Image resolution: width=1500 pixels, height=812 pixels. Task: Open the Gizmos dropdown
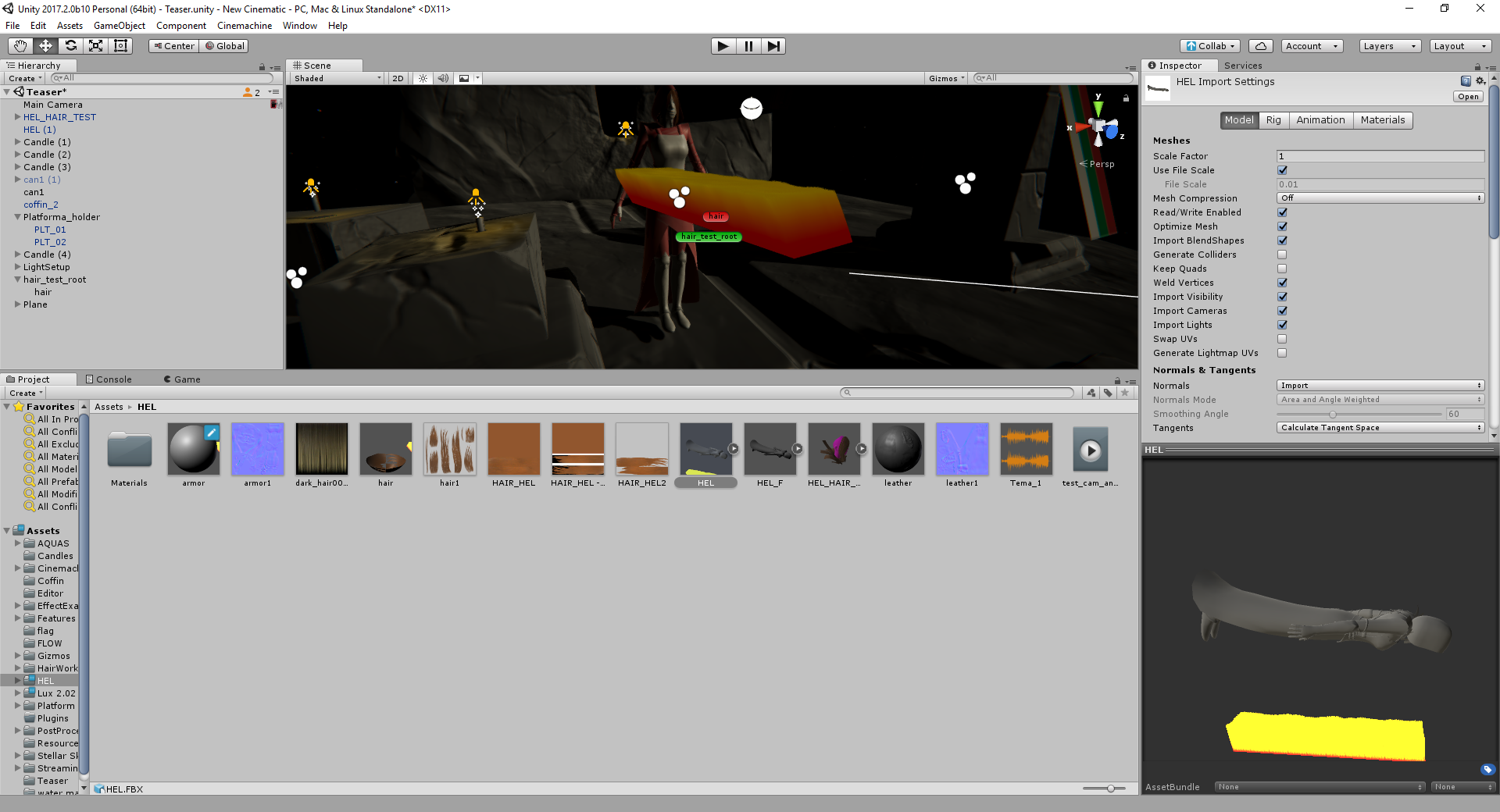[x=947, y=78]
